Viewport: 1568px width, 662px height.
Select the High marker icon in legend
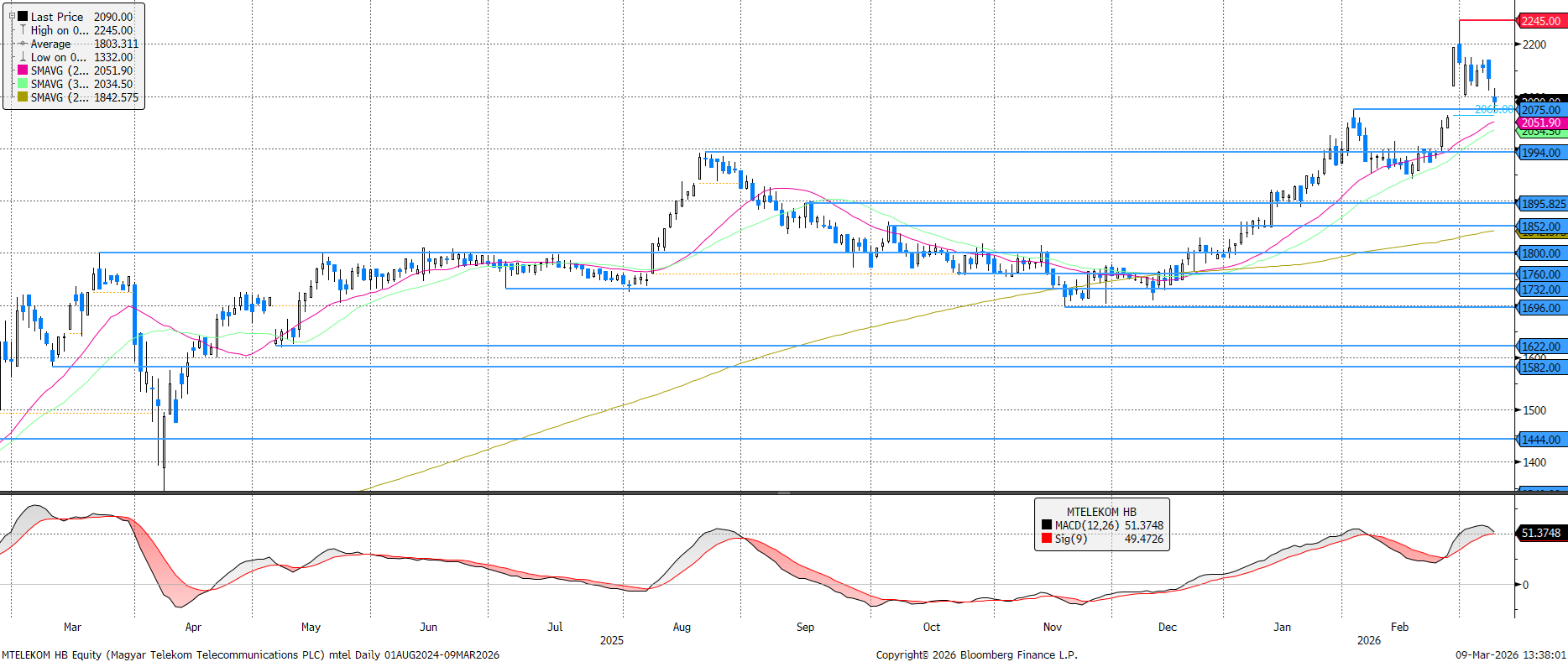23,30
